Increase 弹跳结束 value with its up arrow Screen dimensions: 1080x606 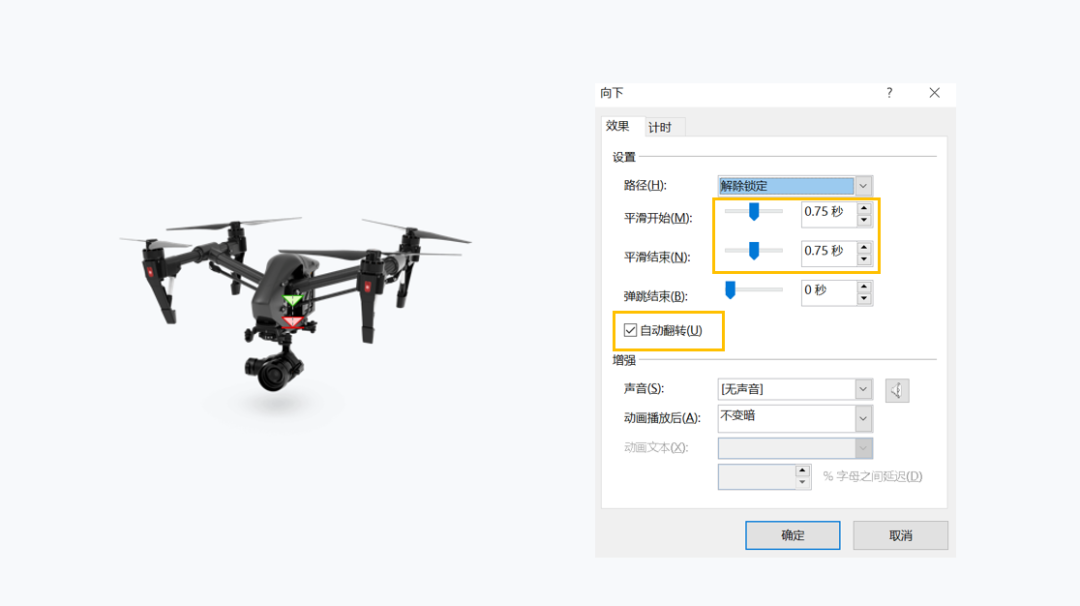click(x=864, y=285)
